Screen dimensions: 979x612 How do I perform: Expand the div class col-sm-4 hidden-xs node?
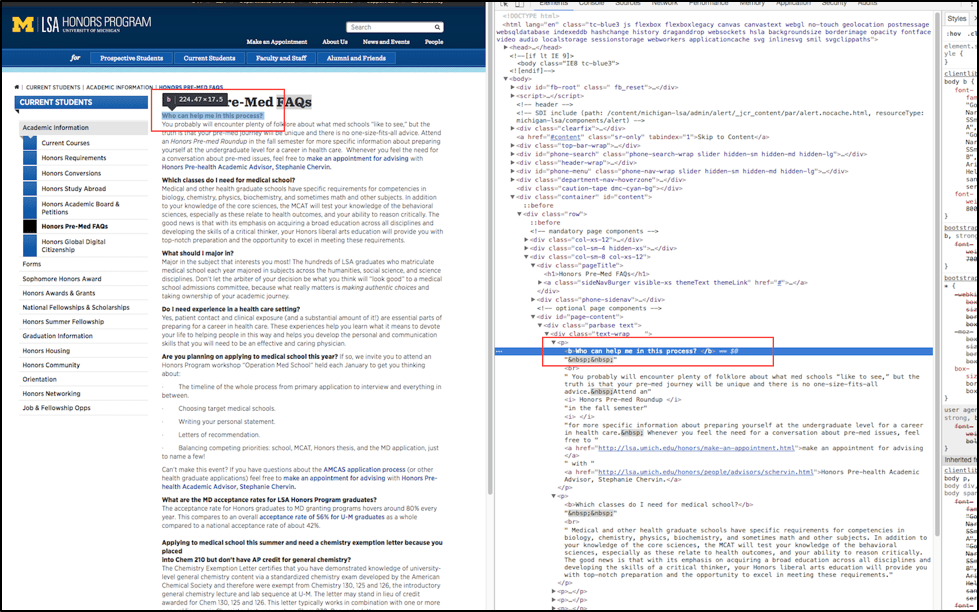tap(526, 249)
